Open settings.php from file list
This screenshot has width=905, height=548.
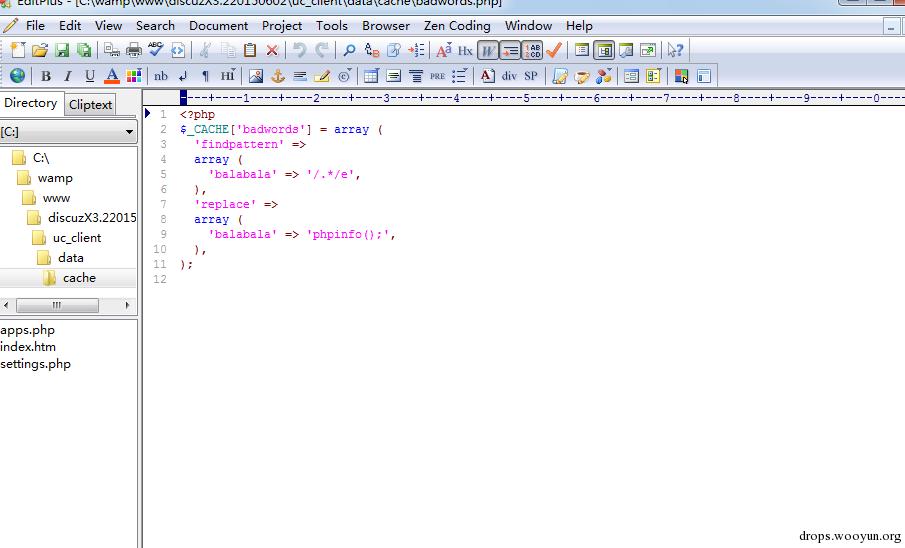(36, 364)
